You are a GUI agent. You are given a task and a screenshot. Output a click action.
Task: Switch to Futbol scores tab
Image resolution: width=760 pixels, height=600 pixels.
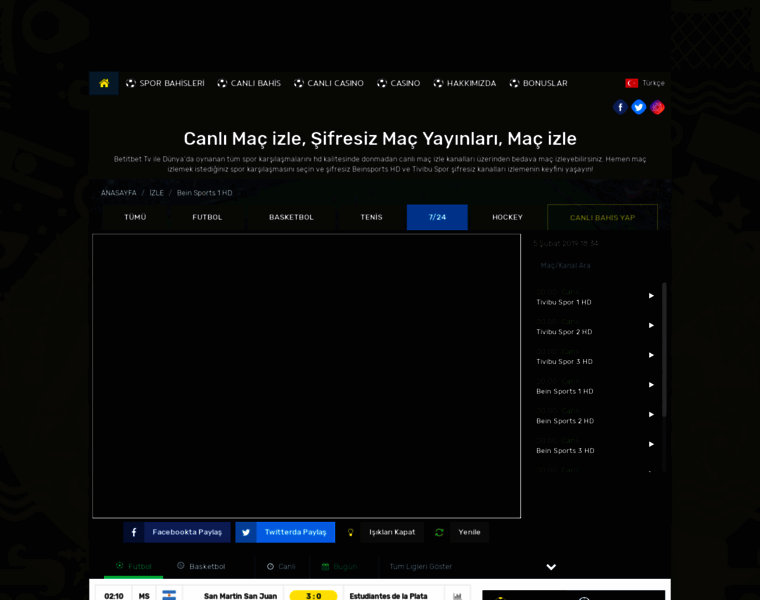pos(134,567)
